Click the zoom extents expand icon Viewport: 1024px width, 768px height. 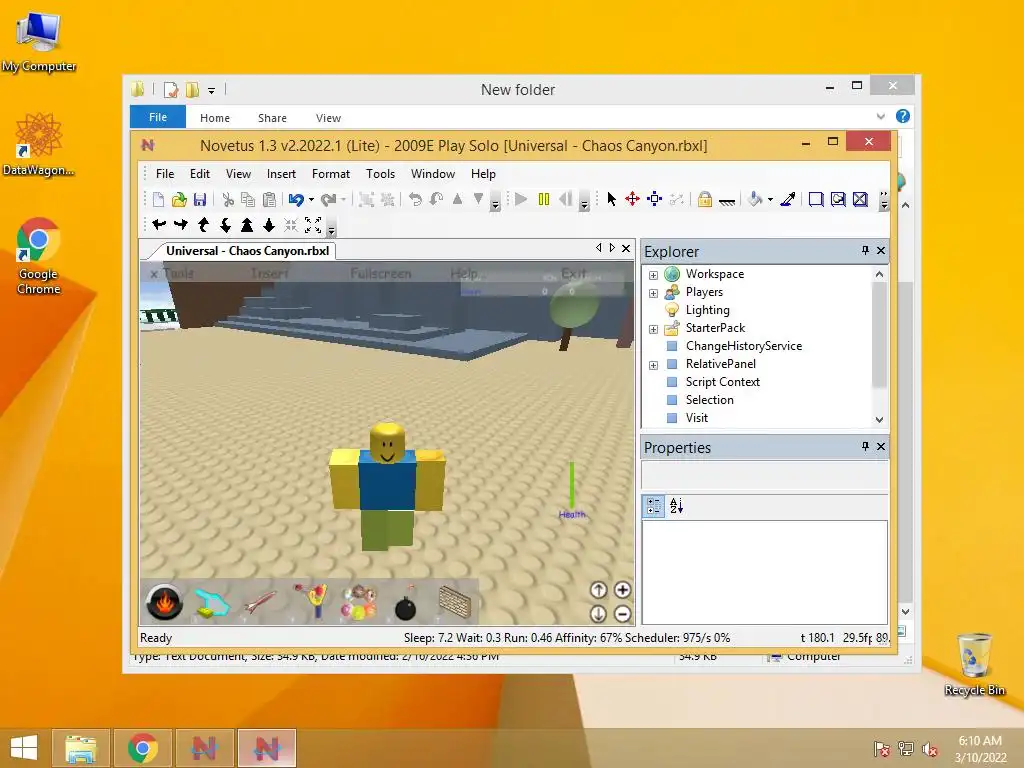(x=313, y=225)
